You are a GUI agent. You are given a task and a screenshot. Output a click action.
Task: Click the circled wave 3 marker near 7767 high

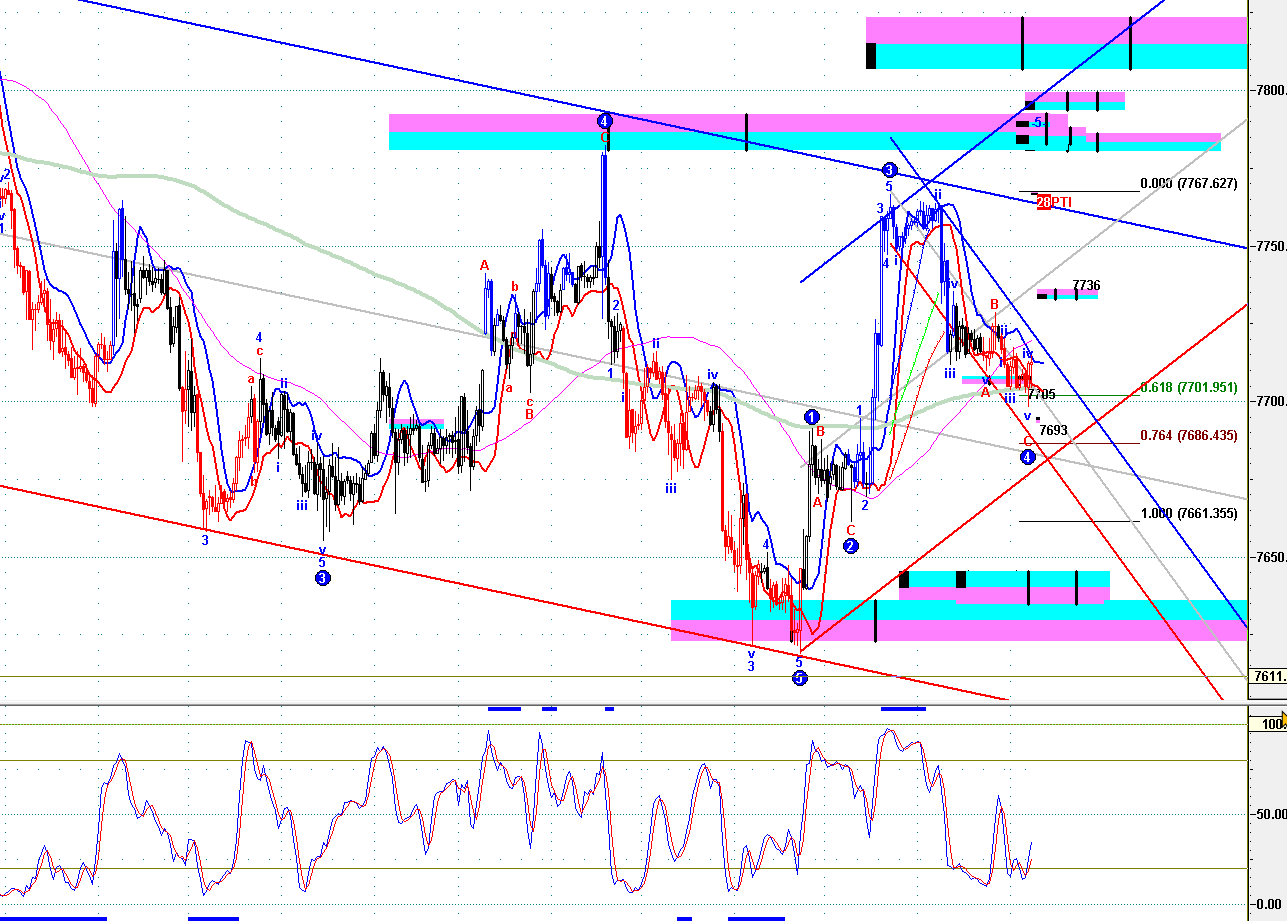tap(888, 170)
